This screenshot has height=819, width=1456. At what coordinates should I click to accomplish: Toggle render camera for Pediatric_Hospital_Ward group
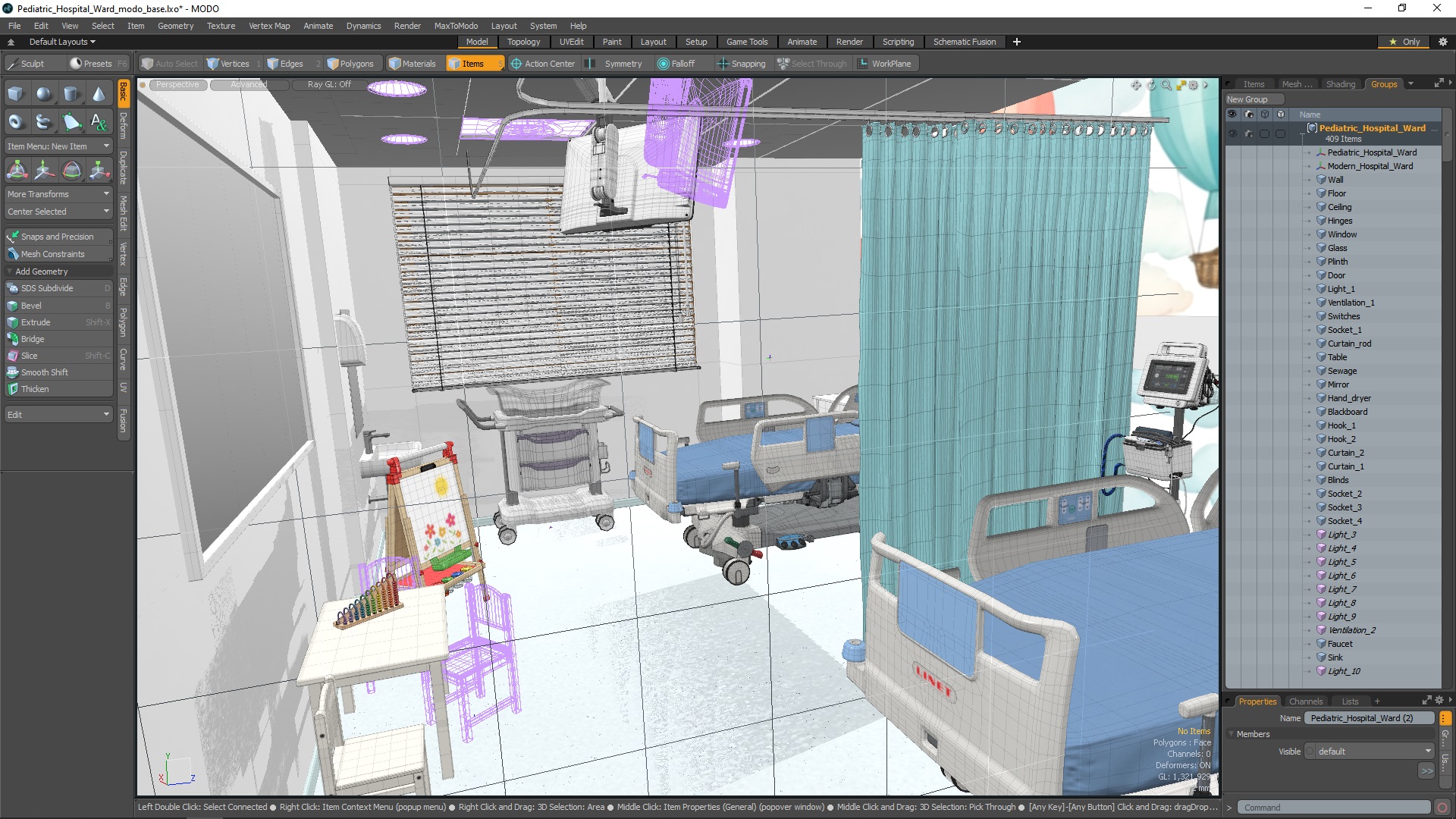1249,133
